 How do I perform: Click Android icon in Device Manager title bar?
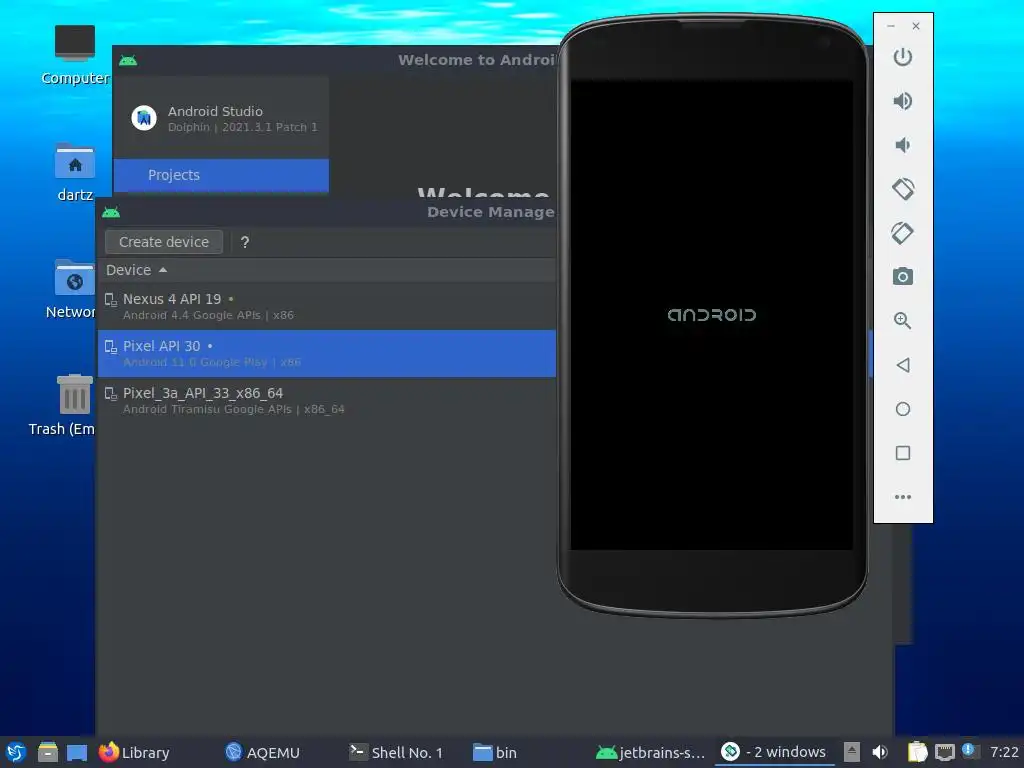coord(111,212)
